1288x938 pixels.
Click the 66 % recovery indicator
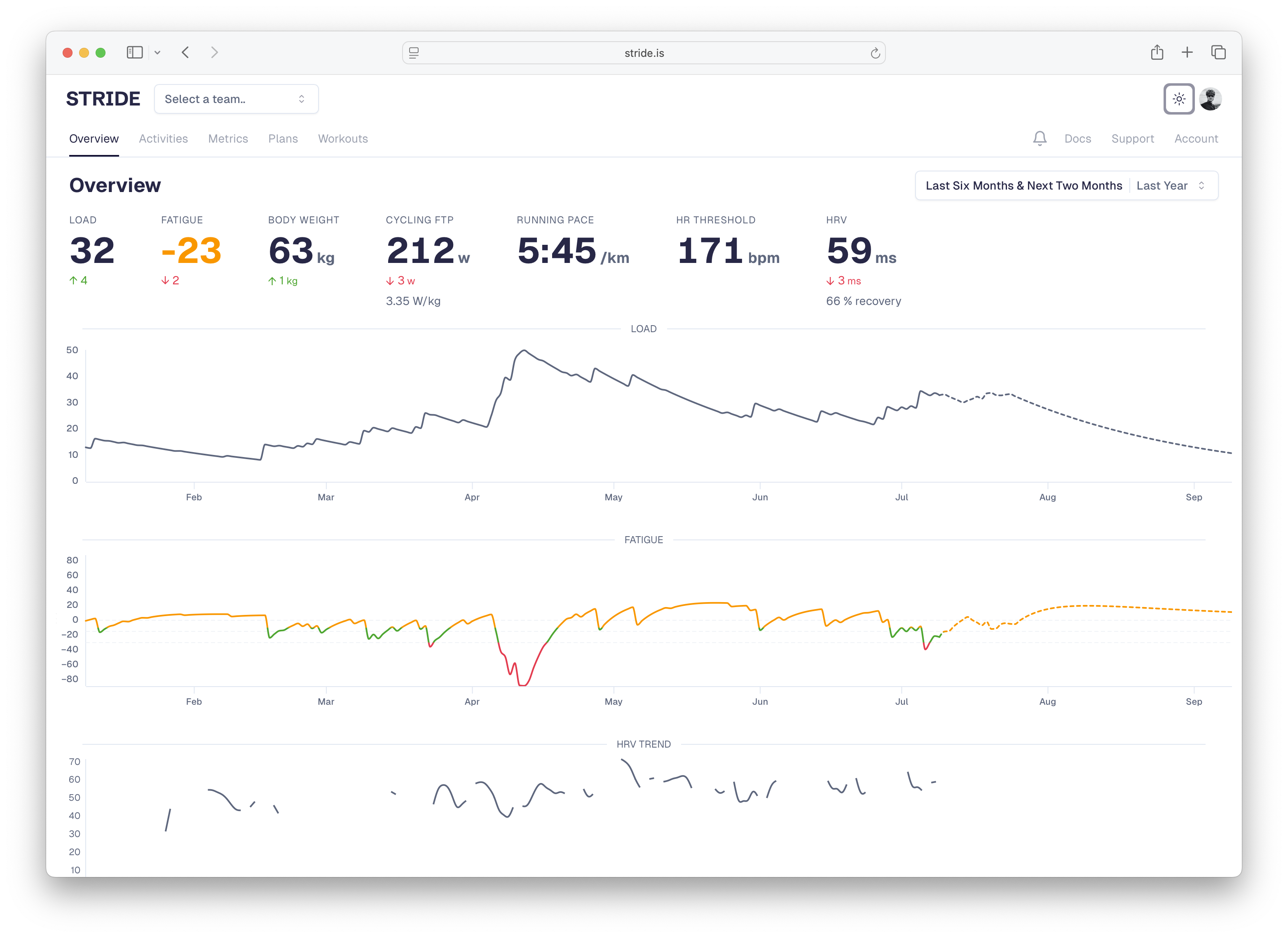pos(863,301)
